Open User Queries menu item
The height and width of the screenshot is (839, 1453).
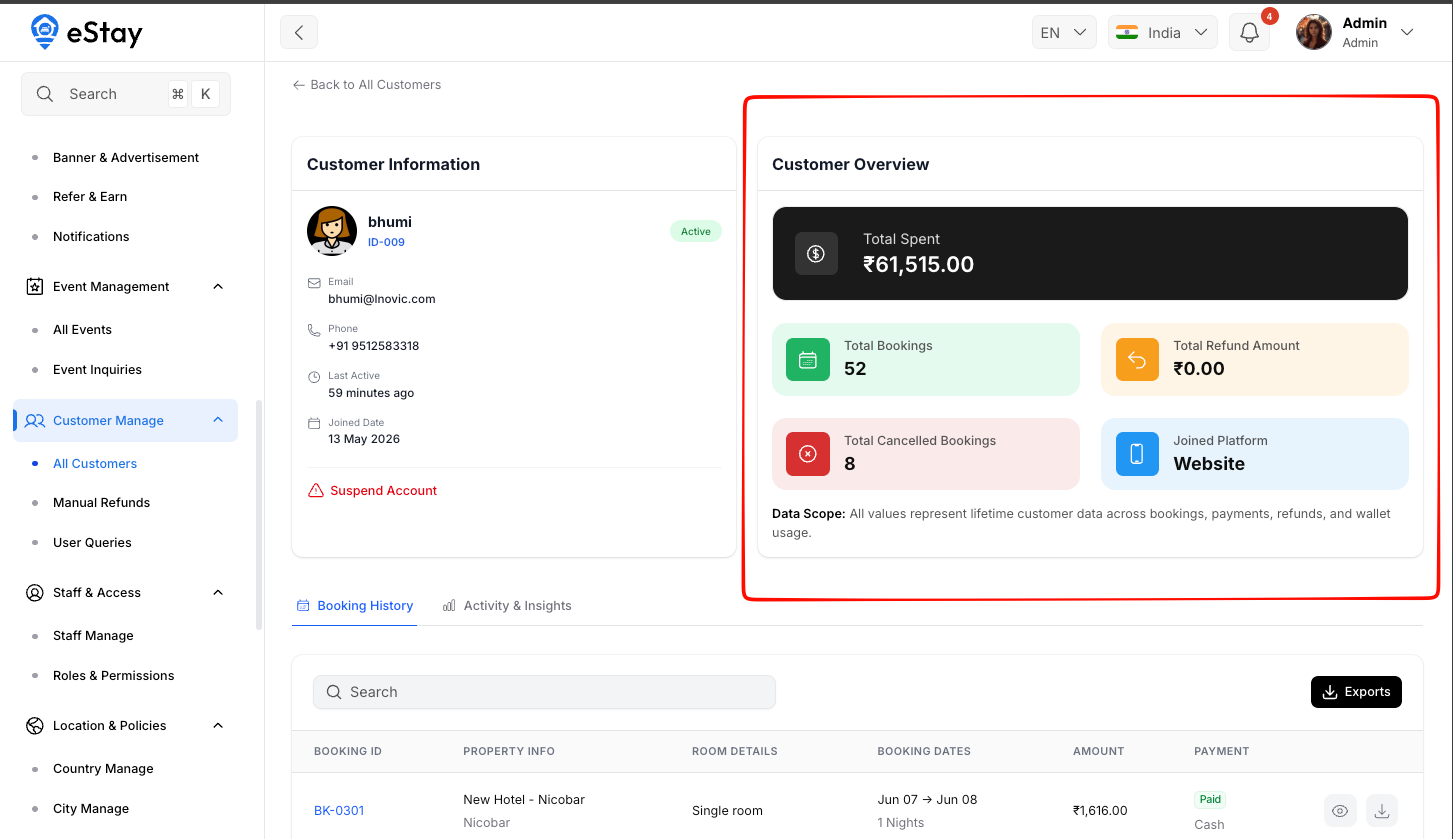coord(92,543)
